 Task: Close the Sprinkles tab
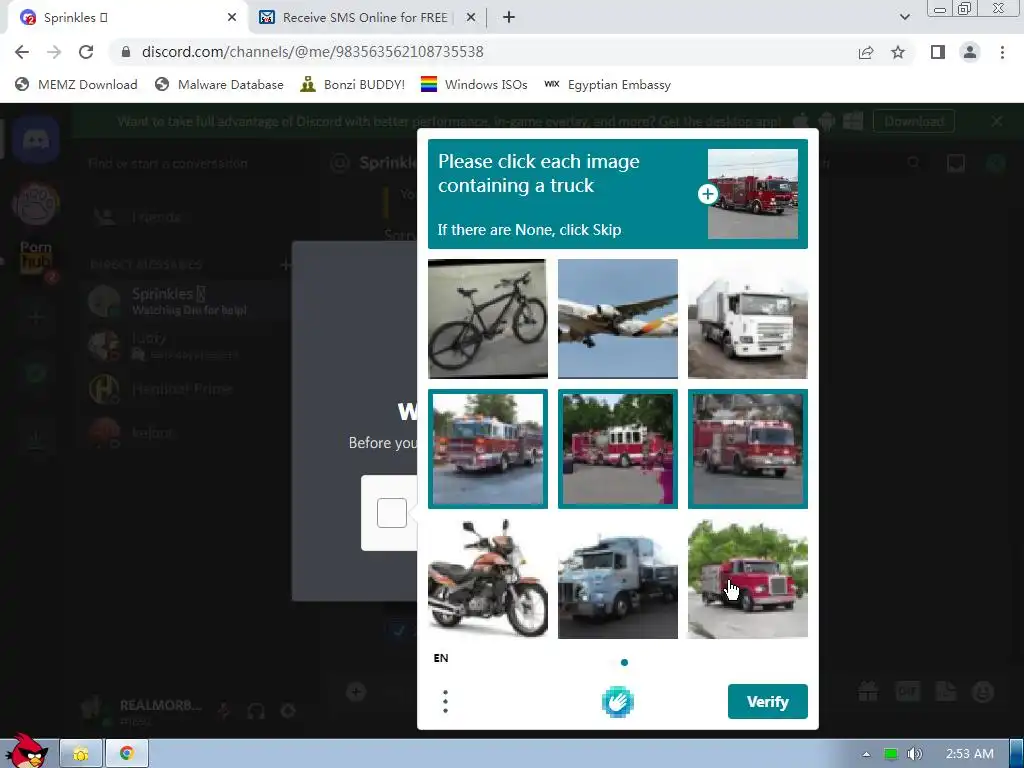[232, 18]
